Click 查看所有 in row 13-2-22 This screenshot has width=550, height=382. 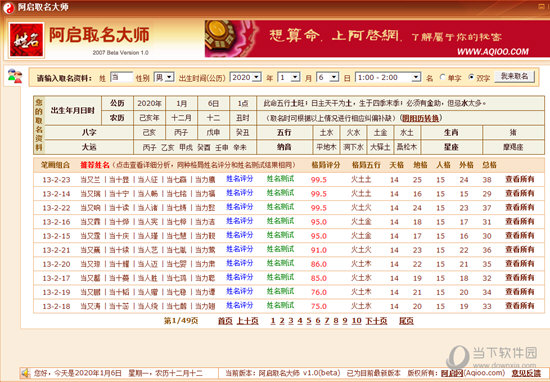pyautogui.click(x=519, y=207)
